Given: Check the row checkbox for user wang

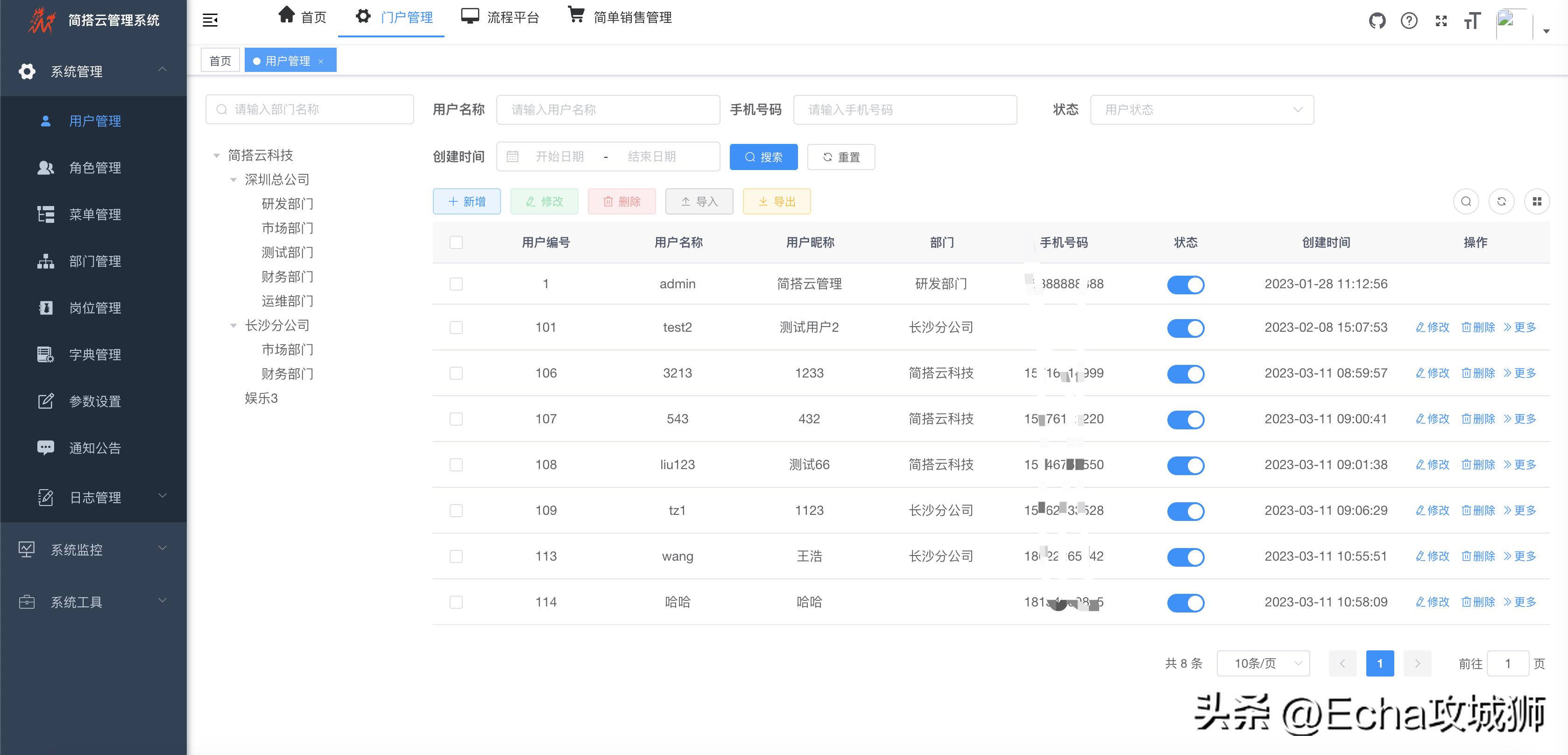Looking at the screenshot, I should tap(456, 556).
